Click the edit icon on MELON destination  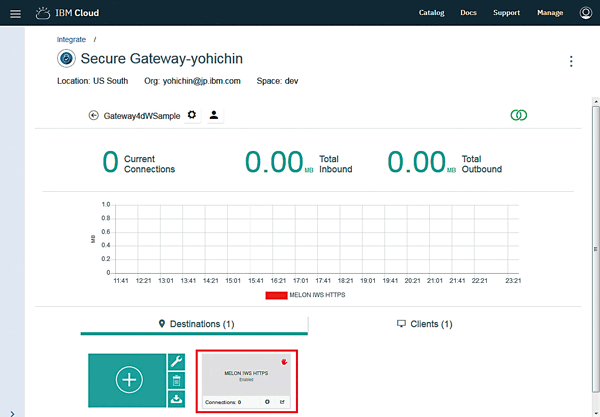pos(282,402)
